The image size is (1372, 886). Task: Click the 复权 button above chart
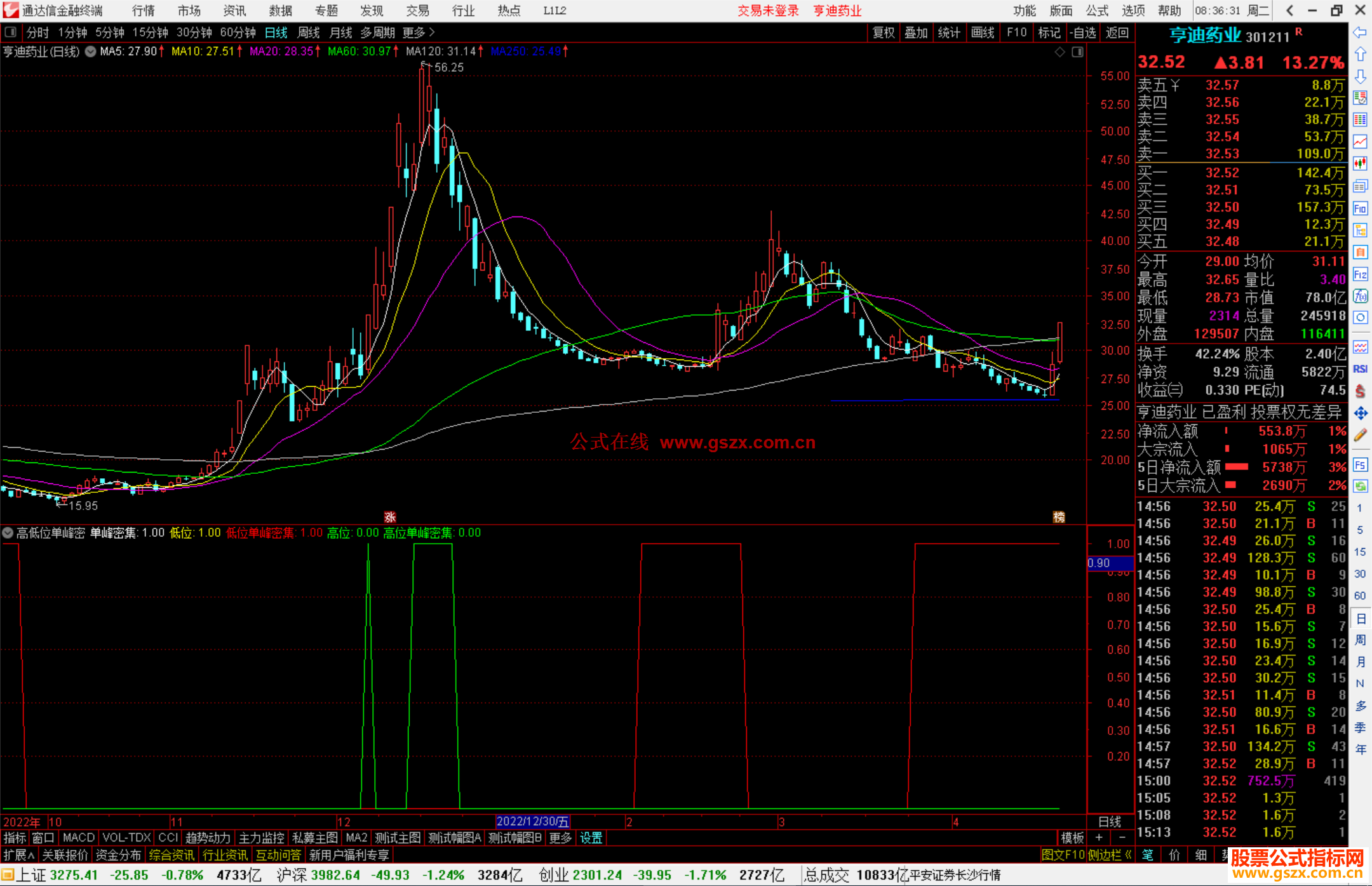884,32
